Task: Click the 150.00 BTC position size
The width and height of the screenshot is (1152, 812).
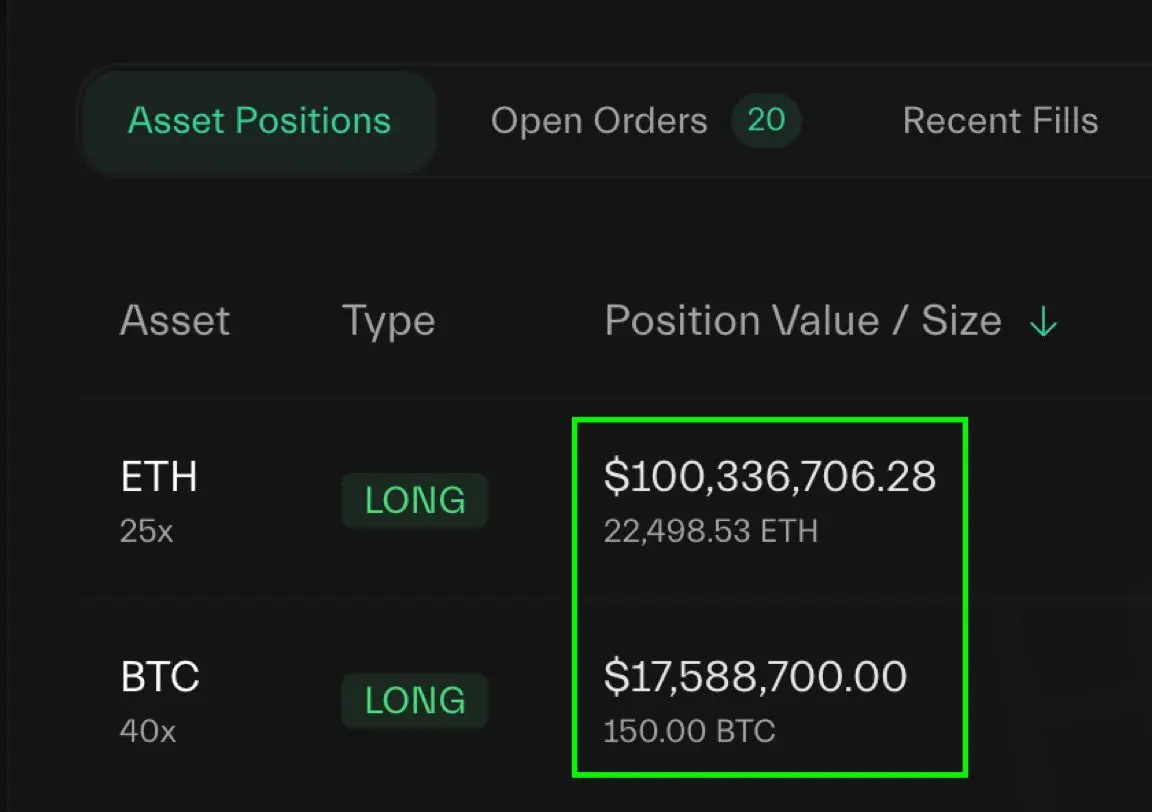Action: point(689,731)
